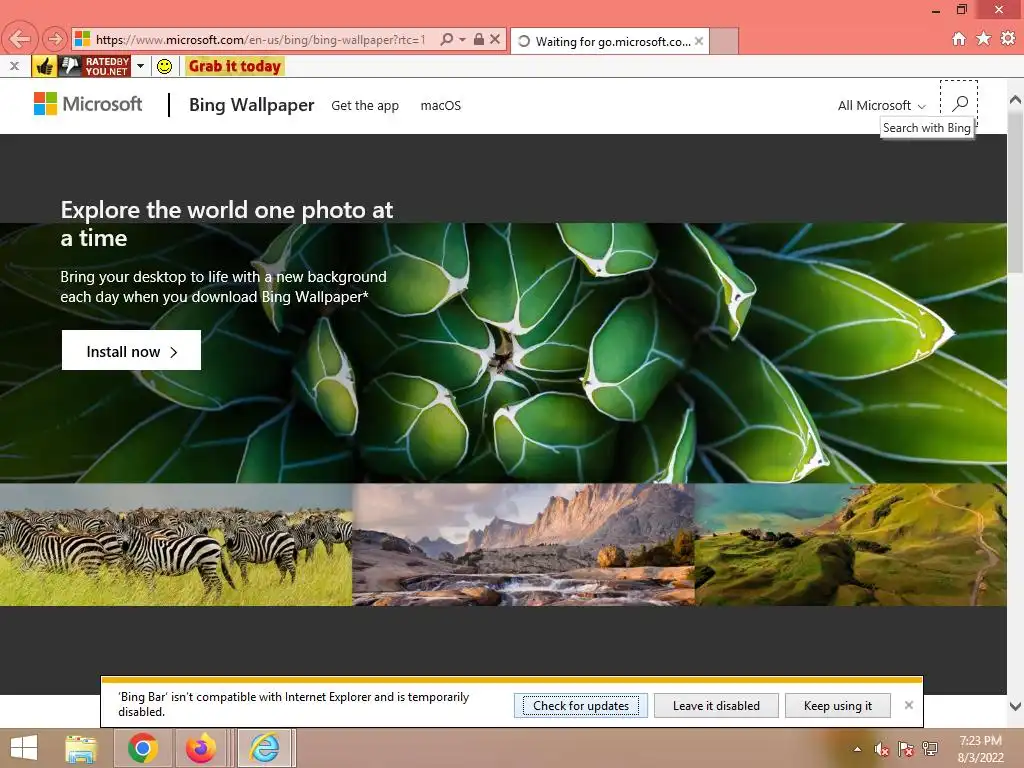The height and width of the screenshot is (768, 1024).
Task: Click the address bar URL field
Action: (260, 40)
